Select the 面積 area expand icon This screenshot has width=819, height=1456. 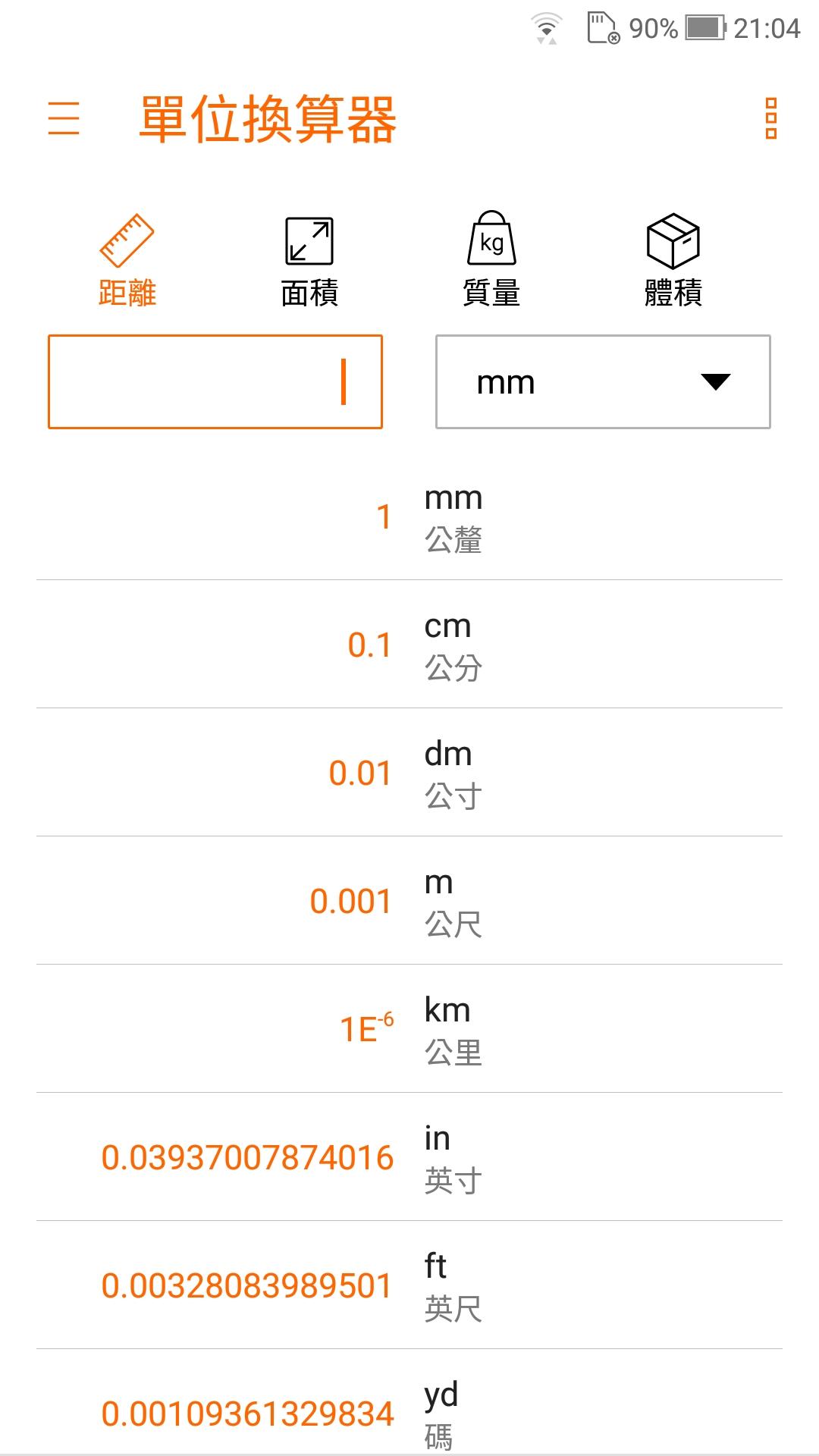(309, 241)
